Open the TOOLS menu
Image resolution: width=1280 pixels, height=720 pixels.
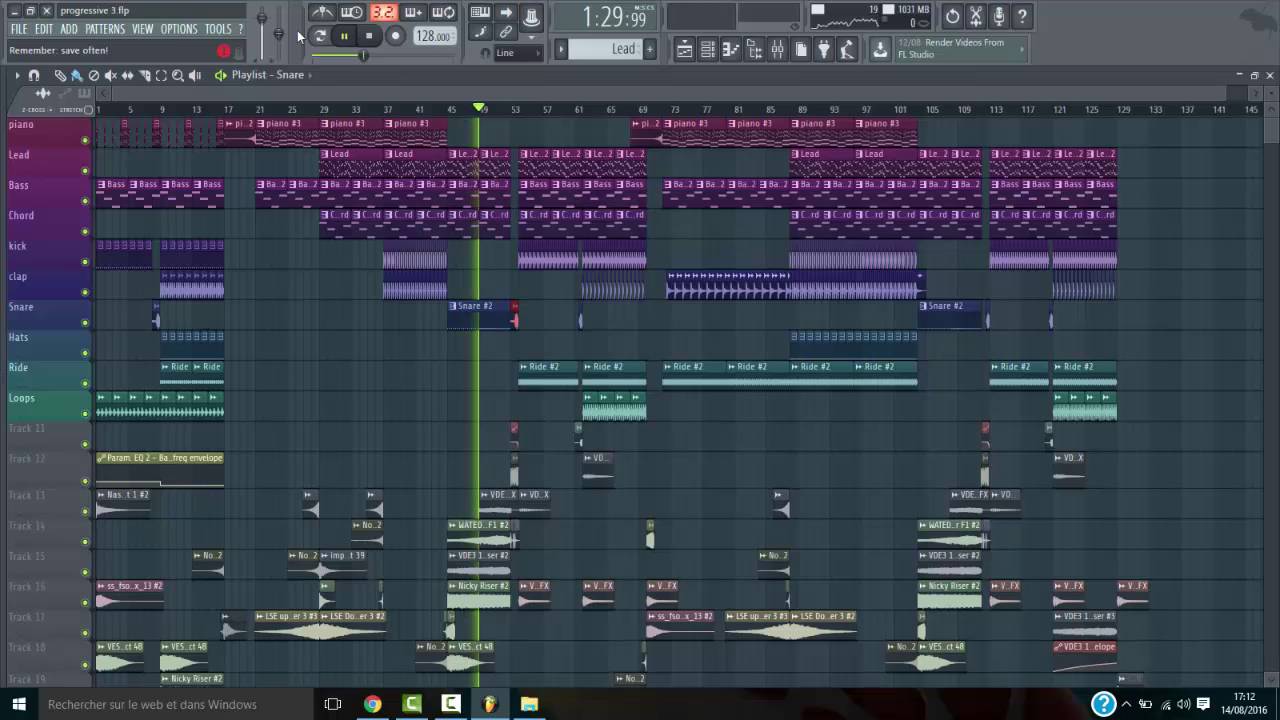(x=218, y=29)
